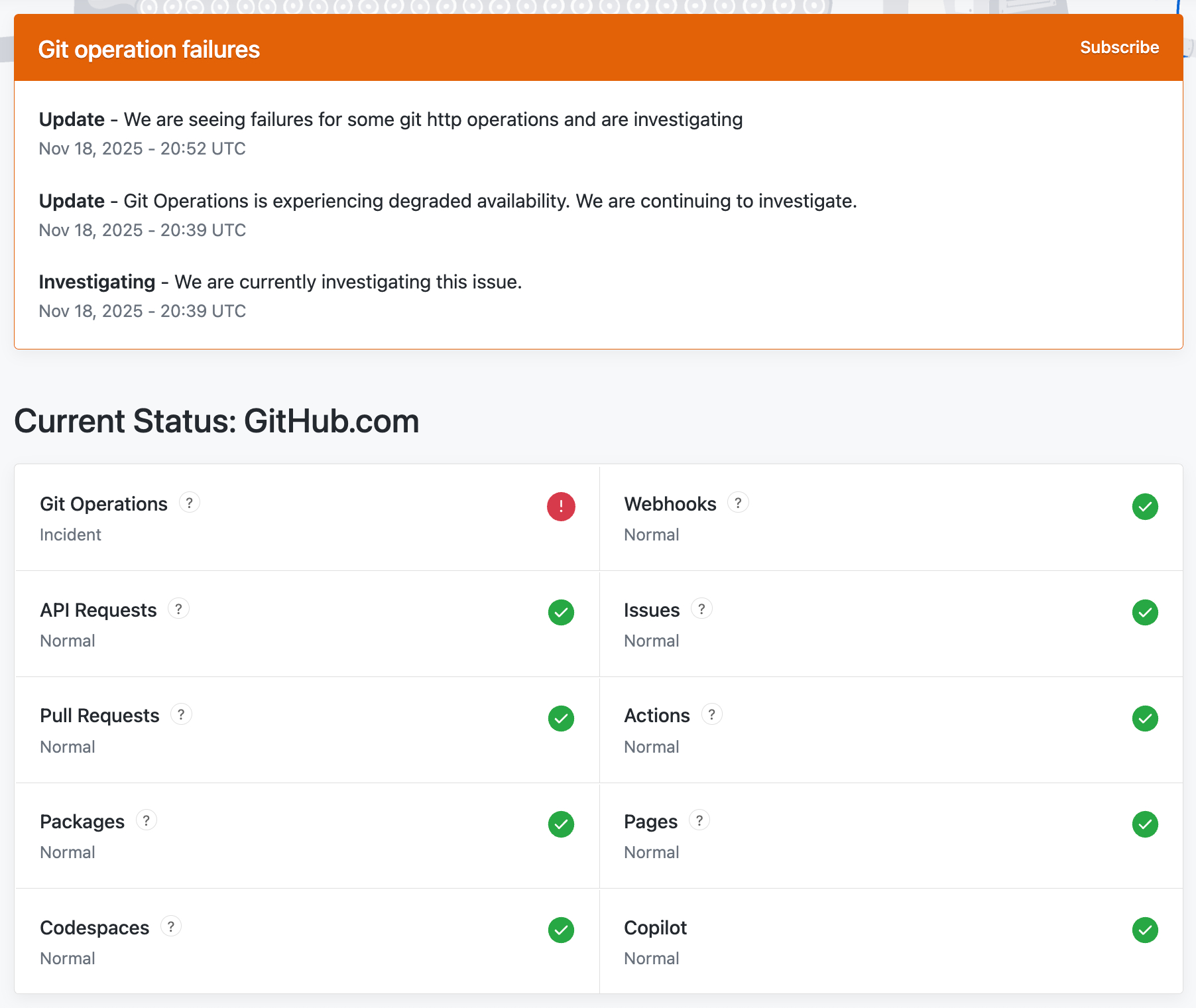Show the Issues help question mark tooltip

(x=701, y=609)
